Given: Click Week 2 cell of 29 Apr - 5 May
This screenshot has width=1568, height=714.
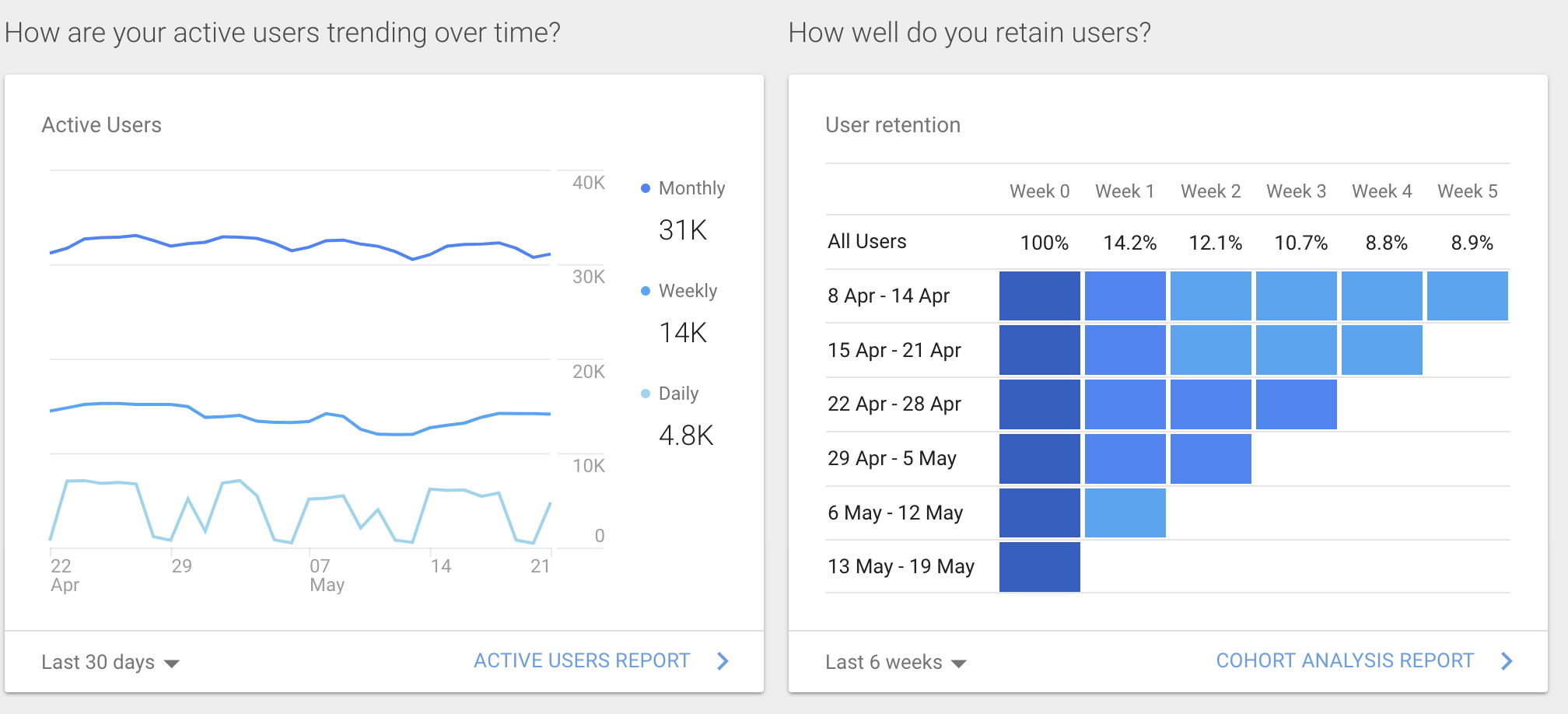Looking at the screenshot, I should pyautogui.click(x=1210, y=458).
